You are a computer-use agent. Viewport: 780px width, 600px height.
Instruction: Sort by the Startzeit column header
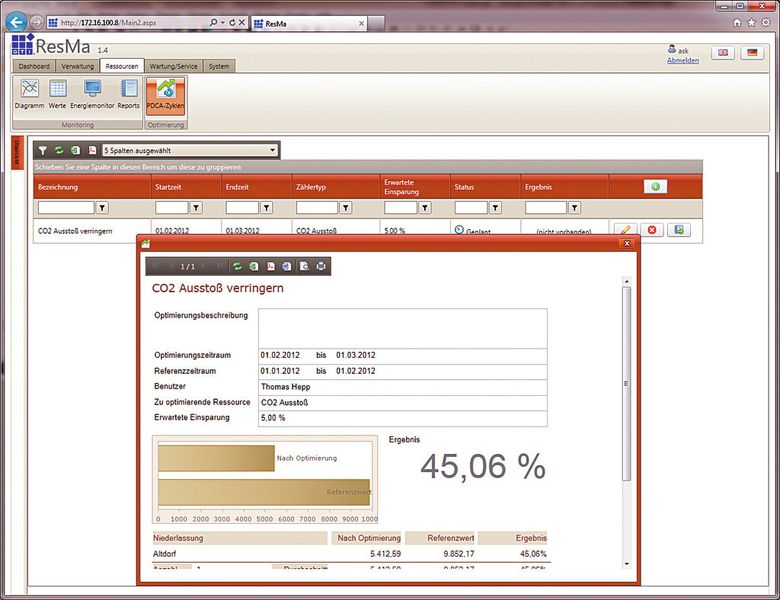point(168,187)
